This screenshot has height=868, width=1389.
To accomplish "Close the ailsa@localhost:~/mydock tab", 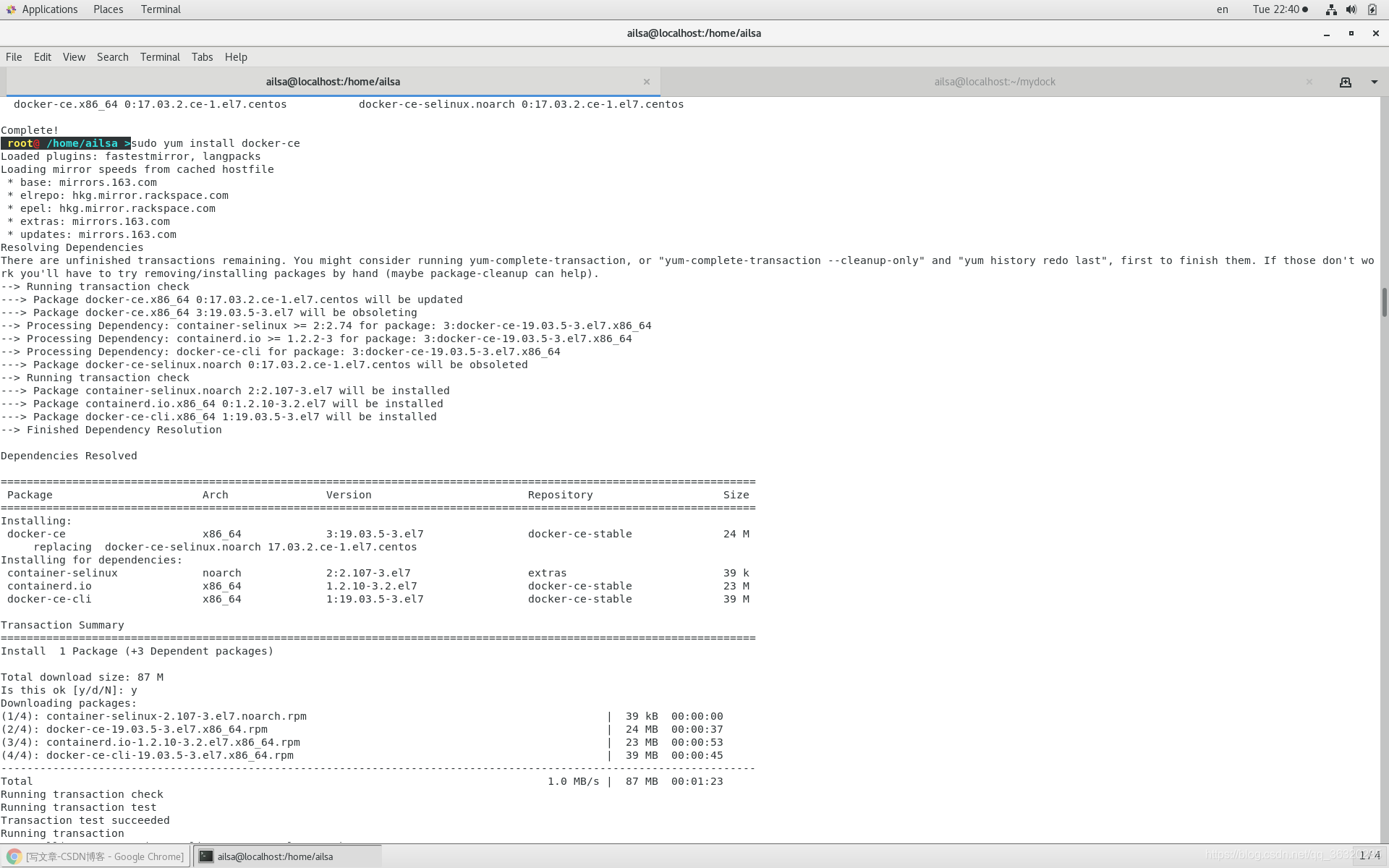I will (x=1309, y=82).
